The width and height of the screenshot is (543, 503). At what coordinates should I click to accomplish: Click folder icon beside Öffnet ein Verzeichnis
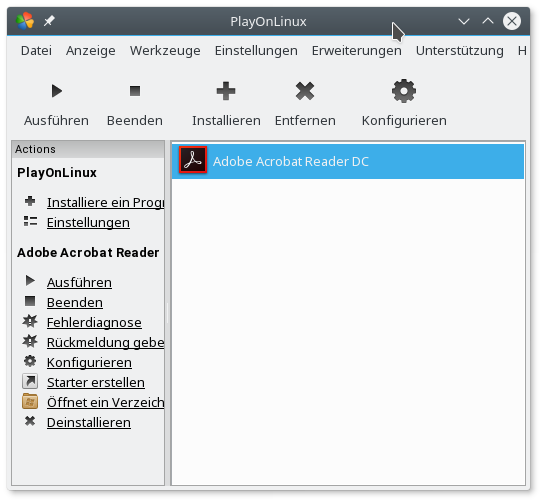point(30,401)
